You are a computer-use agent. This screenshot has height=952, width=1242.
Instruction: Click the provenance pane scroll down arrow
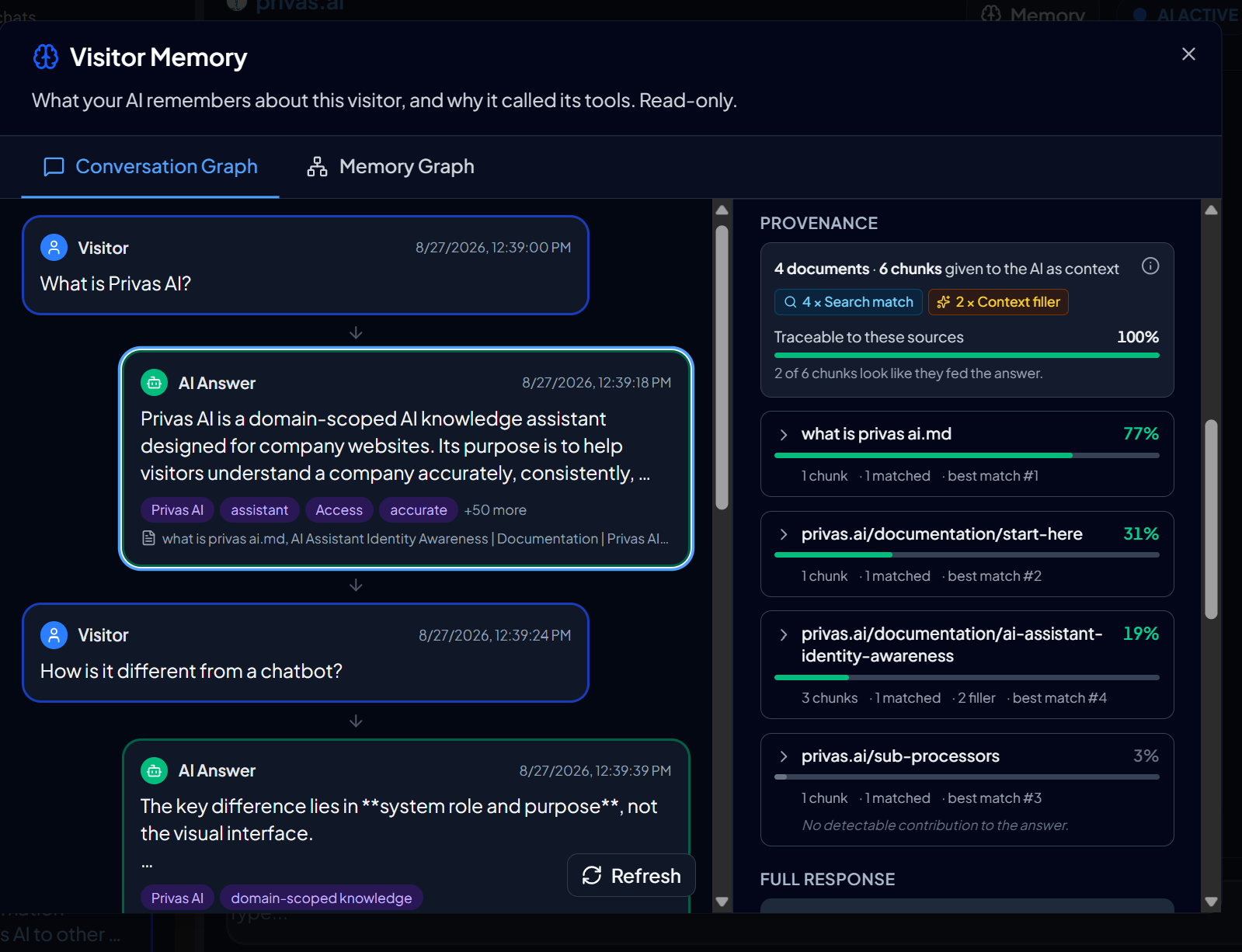(1211, 902)
